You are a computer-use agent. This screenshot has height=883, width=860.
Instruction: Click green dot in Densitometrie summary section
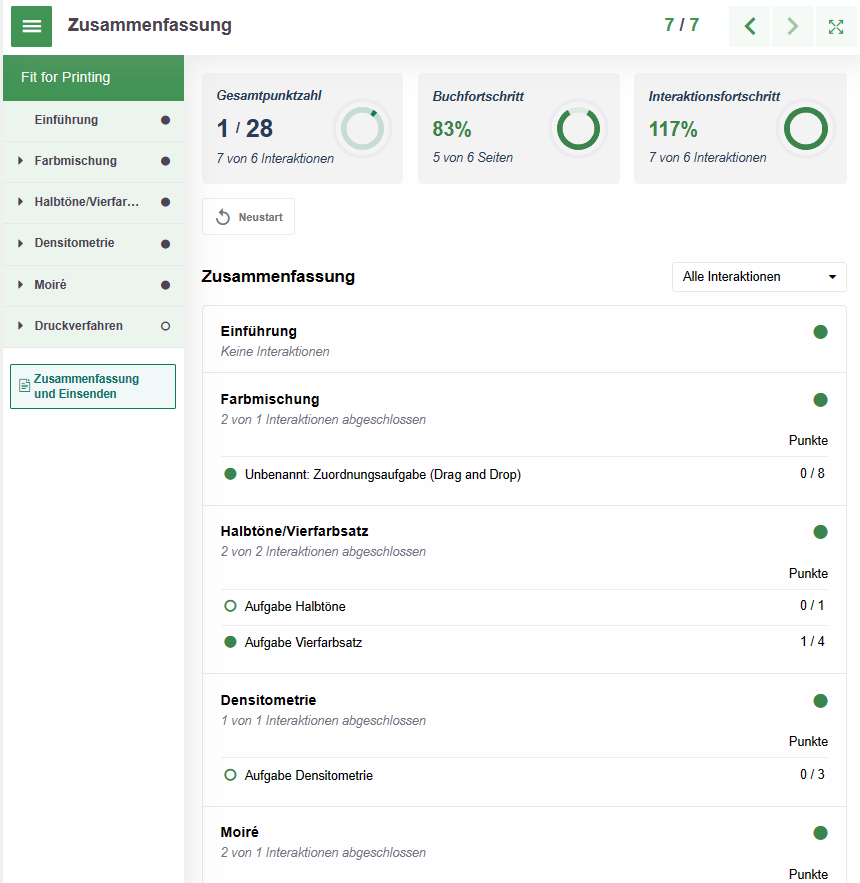click(x=820, y=701)
